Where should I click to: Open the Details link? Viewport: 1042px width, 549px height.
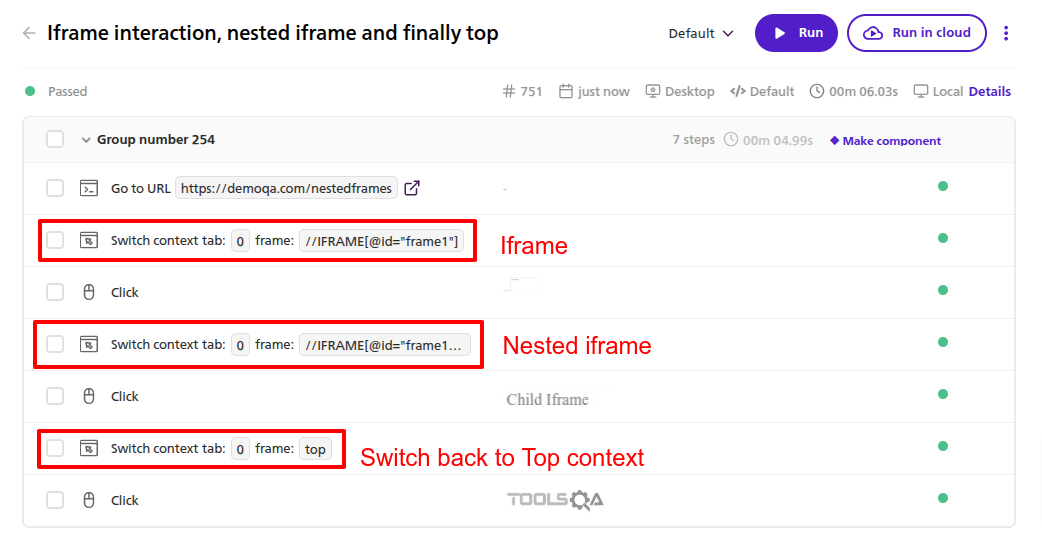(x=990, y=91)
